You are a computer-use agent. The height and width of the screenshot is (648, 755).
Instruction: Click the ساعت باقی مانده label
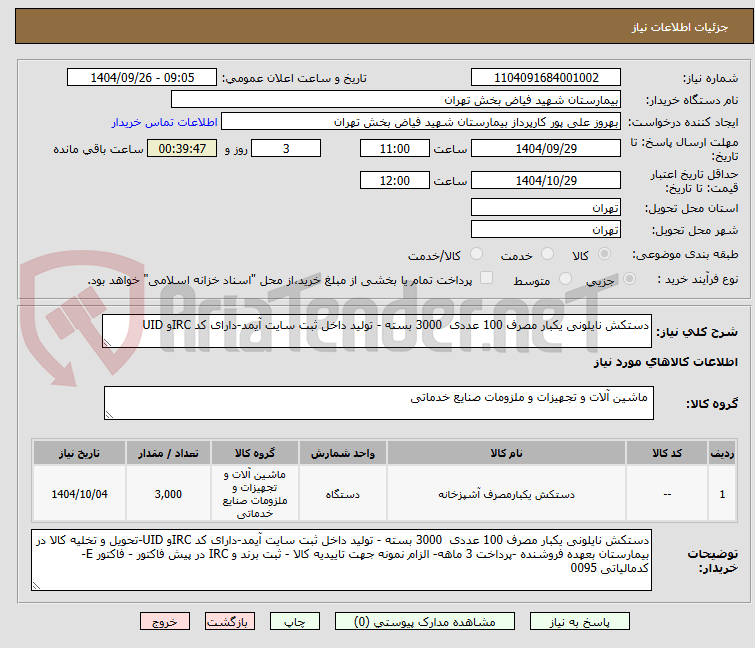point(98,149)
